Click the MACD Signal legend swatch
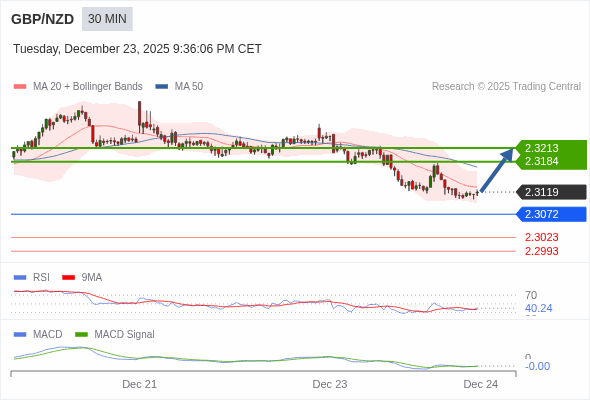This screenshot has height=400, width=590. coord(81,335)
